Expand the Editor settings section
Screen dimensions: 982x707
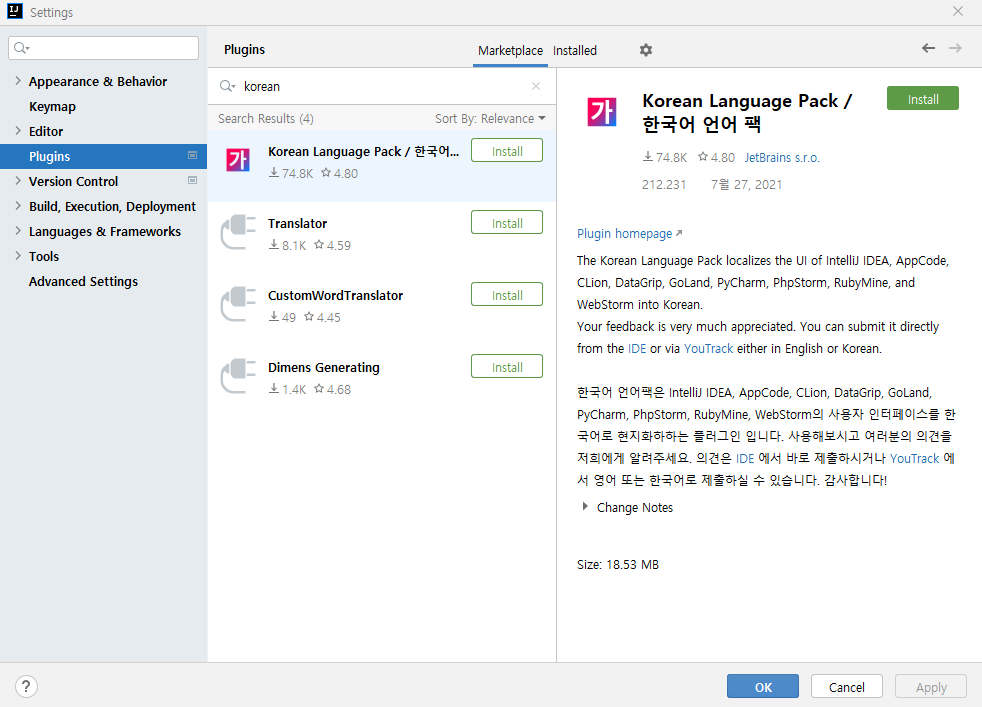coord(18,131)
